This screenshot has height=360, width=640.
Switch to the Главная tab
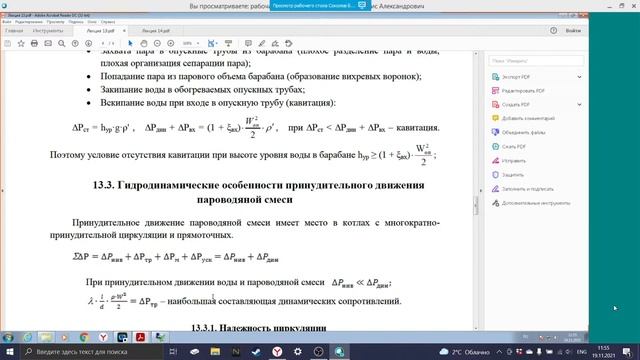tap(14, 31)
